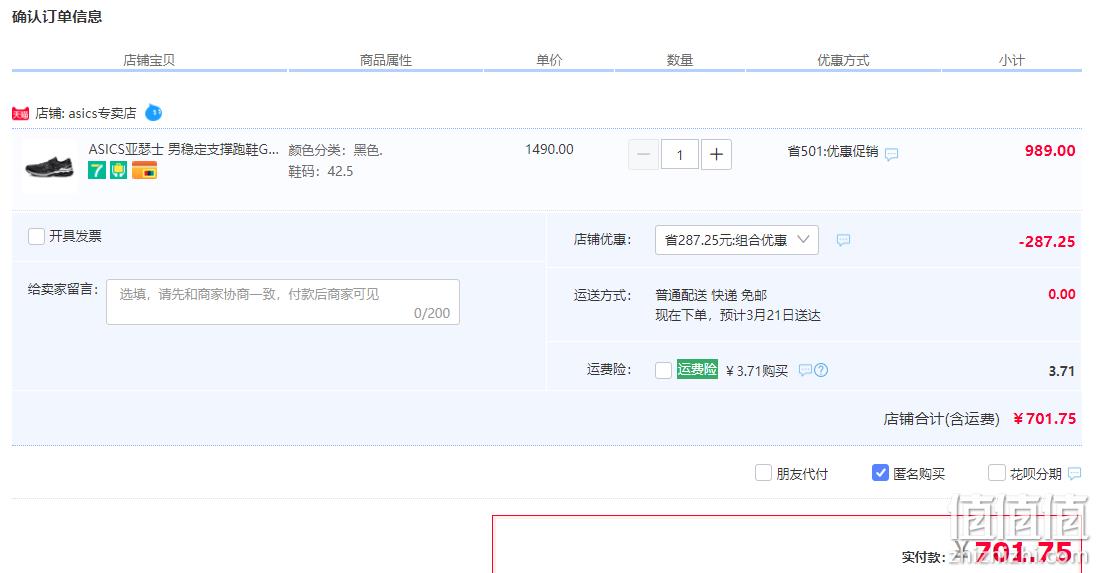Click the 单价 column header
Viewport: 1098px width, 573px height.
[x=549, y=60]
